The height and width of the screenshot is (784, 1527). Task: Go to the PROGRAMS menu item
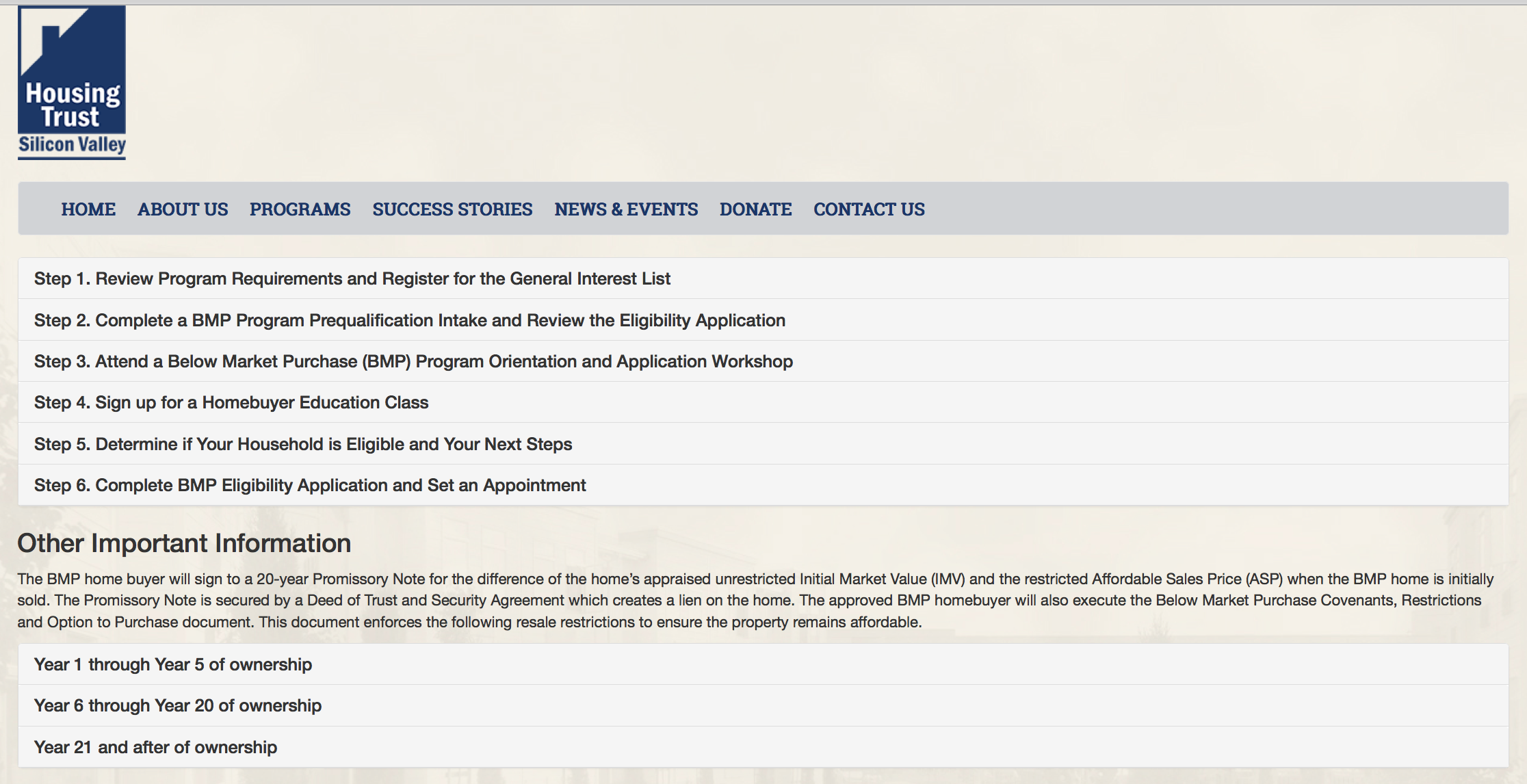(300, 209)
